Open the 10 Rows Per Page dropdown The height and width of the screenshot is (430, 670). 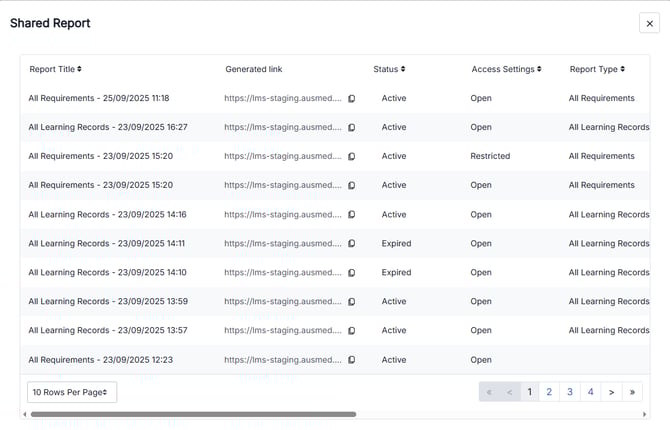tap(71, 392)
